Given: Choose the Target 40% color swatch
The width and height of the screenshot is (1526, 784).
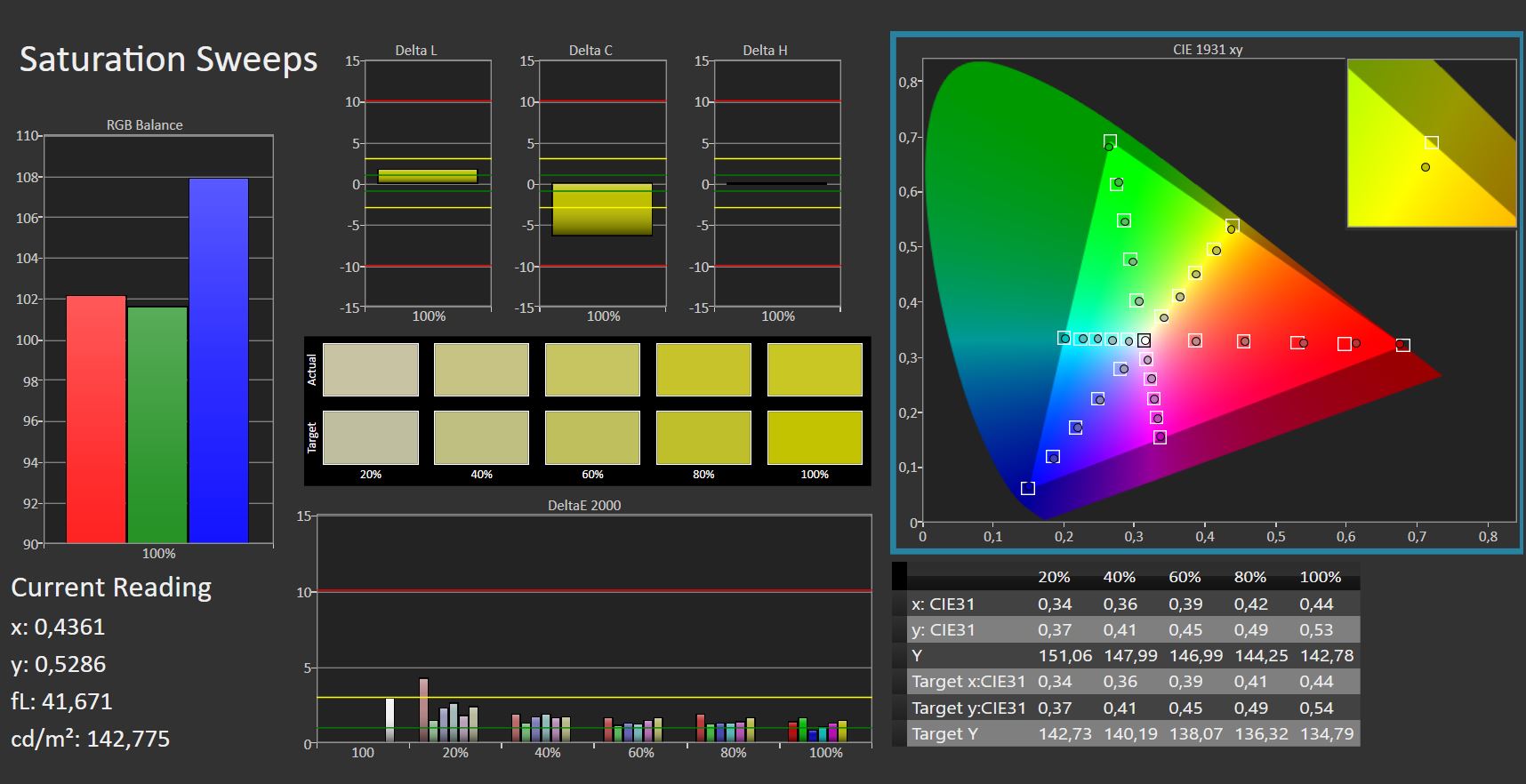Looking at the screenshot, I should [x=481, y=437].
